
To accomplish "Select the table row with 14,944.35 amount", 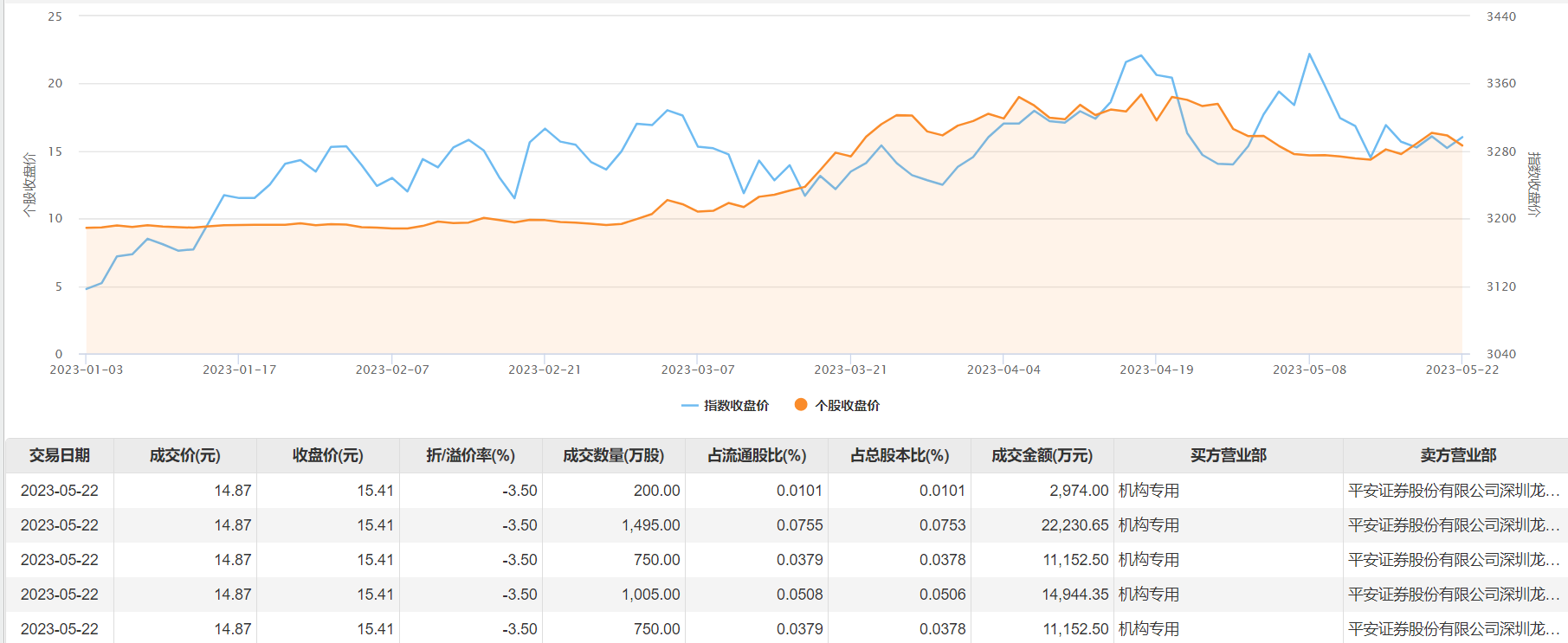I will [x=786, y=595].
